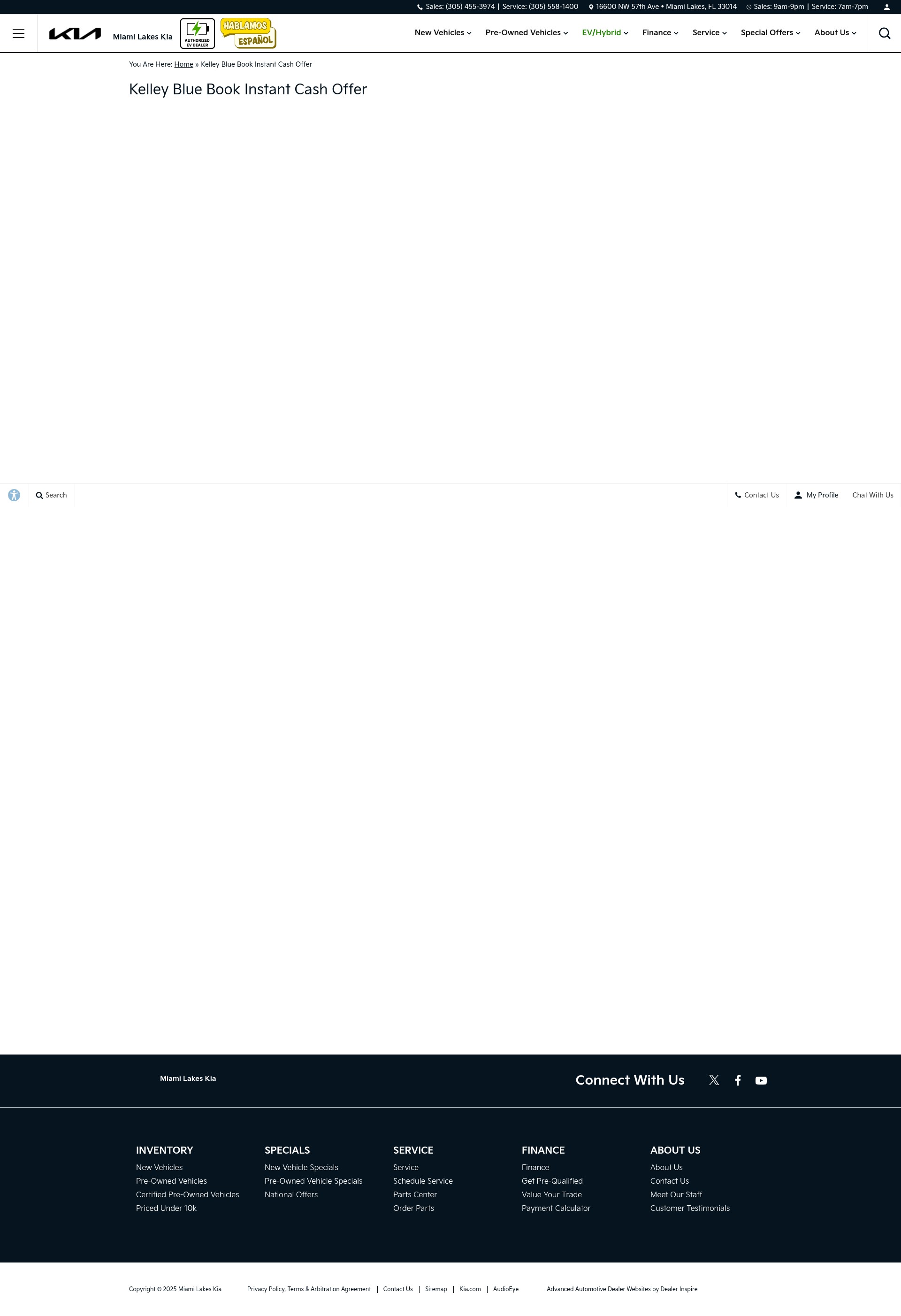This screenshot has height=1316, width=901.
Task: Open footer Meet Our Staff link
Action: [x=676, y=1194]
